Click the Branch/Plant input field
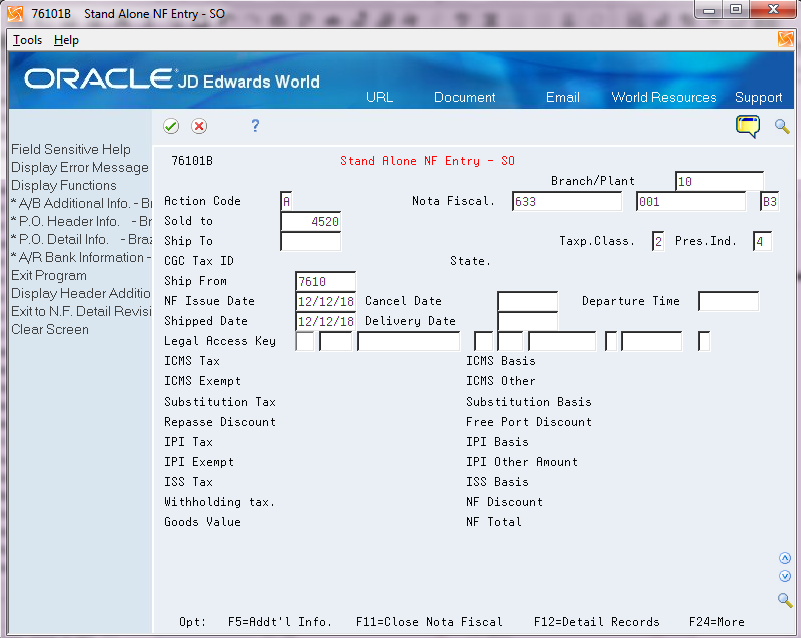The height and width of the screenshot is (638, 801). point(719,181)
